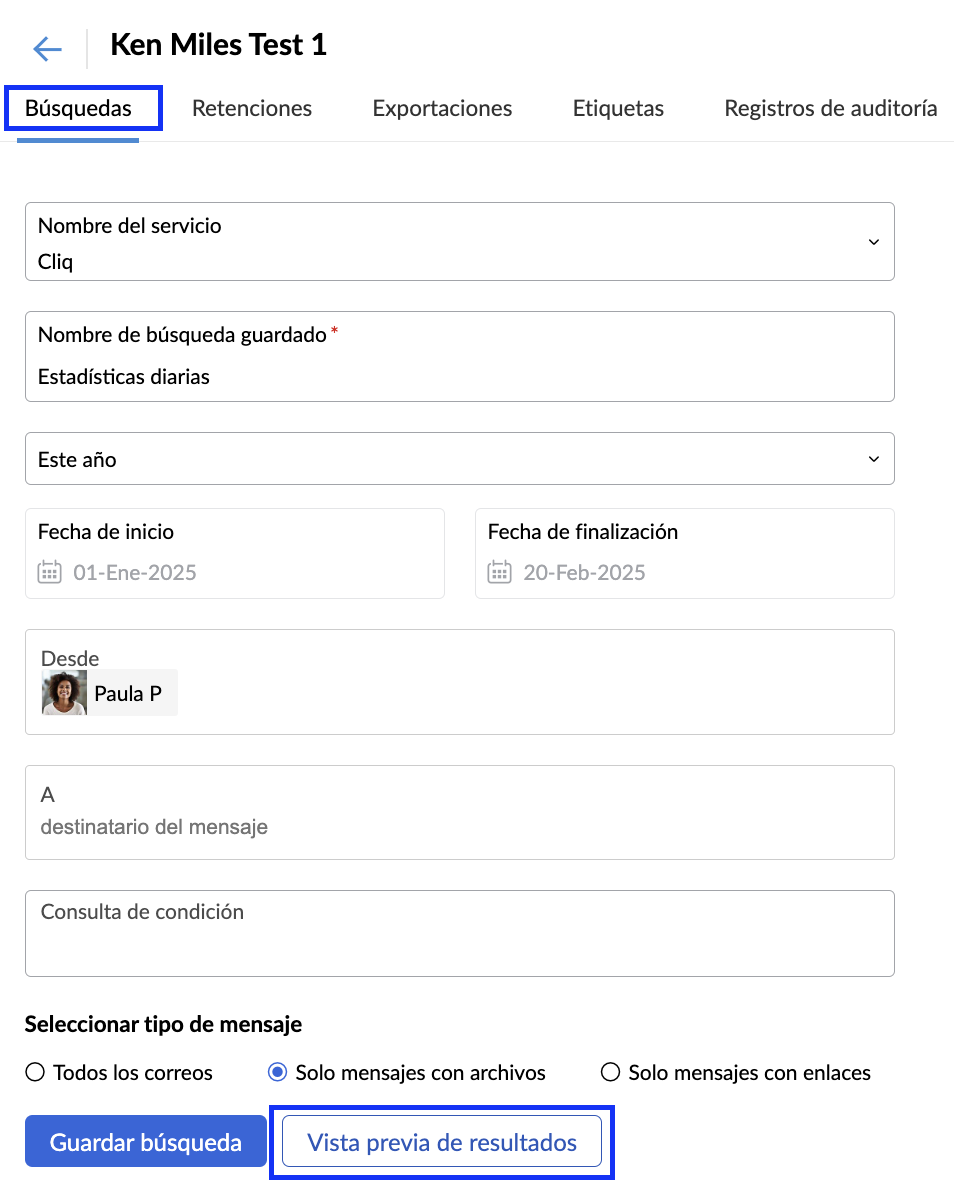Select the Búsquedas tab
This screenshot has width=954, height=1186.
(79, 108)
